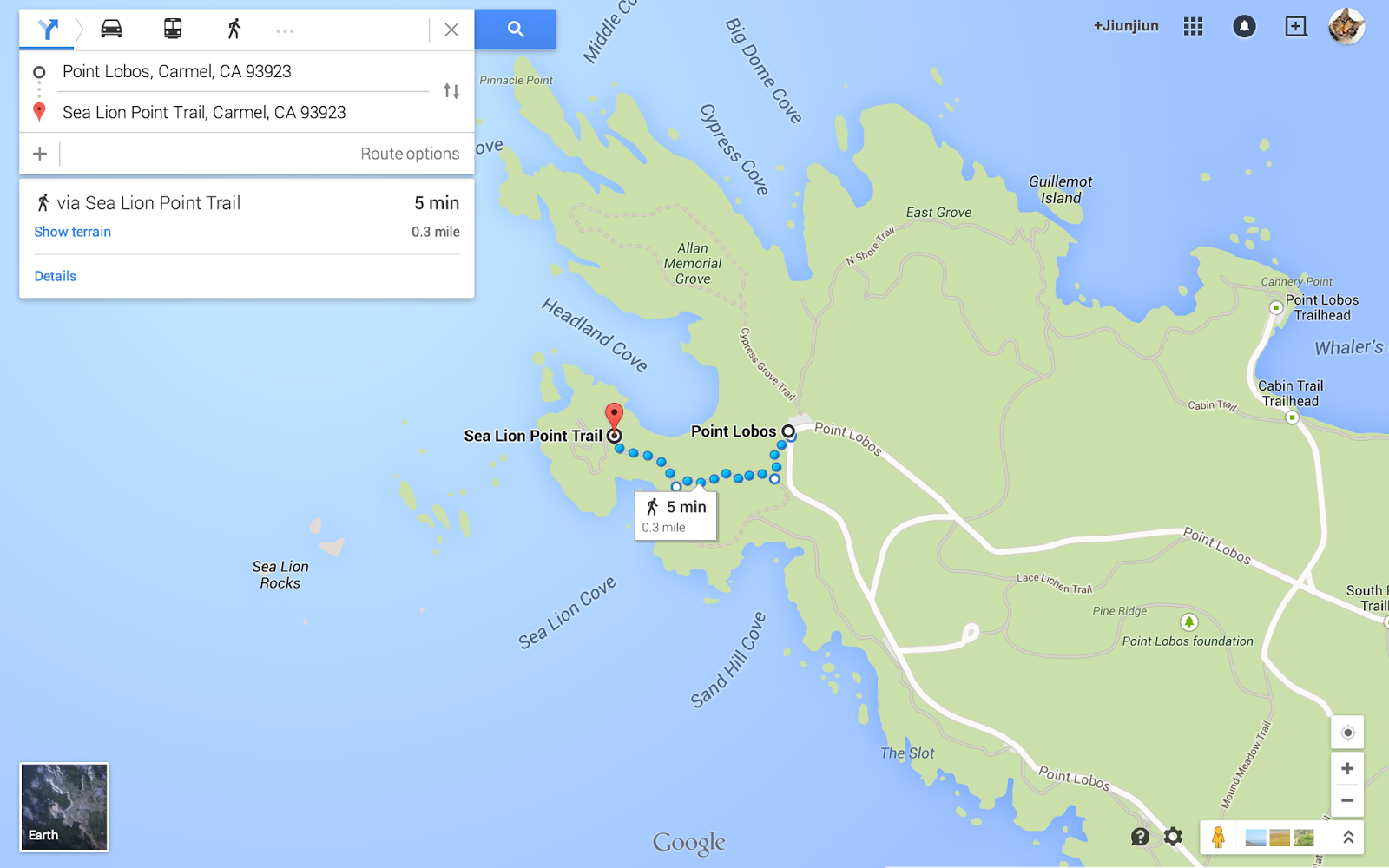
Task: Open Google apps grid
Action: coord(1194,27)
